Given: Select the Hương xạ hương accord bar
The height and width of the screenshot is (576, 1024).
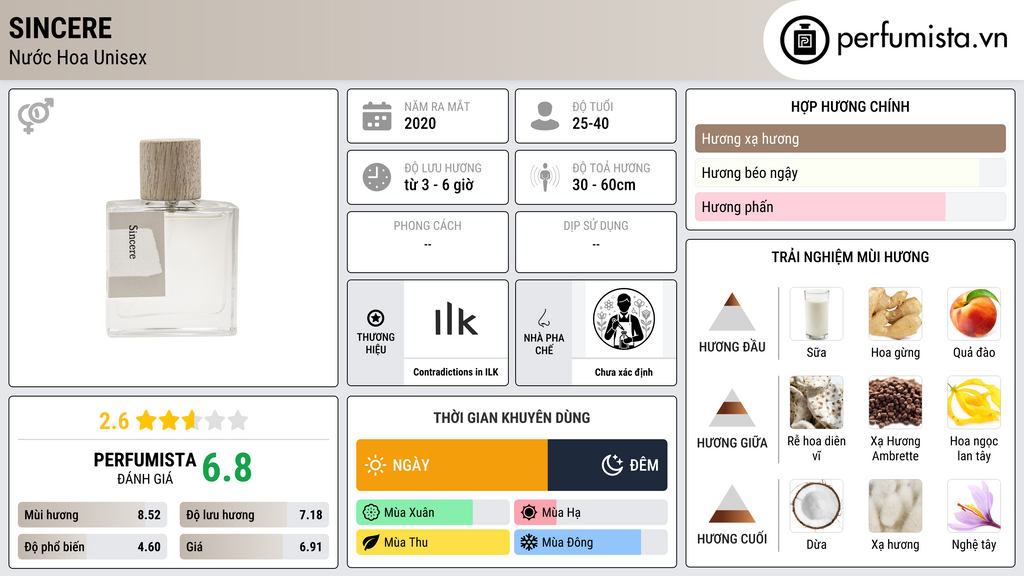Looking at the screenshot, I should [x=850, y=138].
